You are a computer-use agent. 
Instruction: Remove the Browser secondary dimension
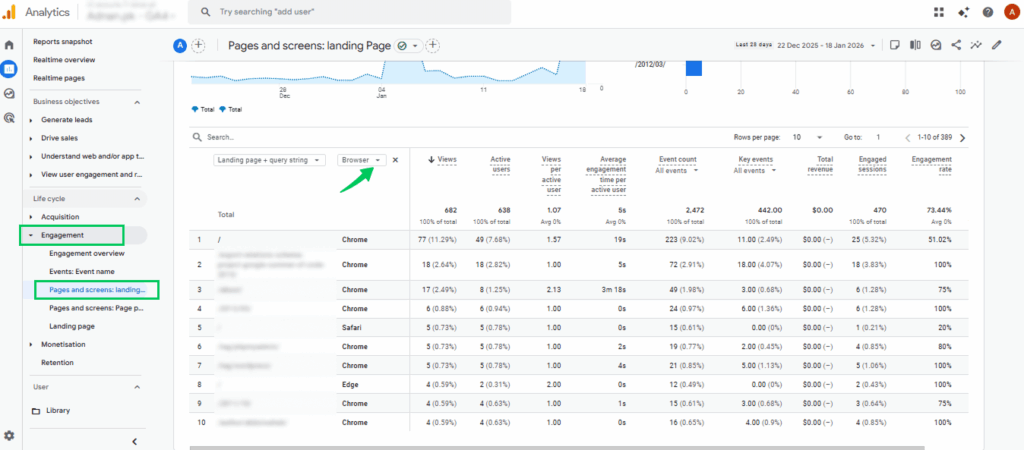click(x=395, y=160)
